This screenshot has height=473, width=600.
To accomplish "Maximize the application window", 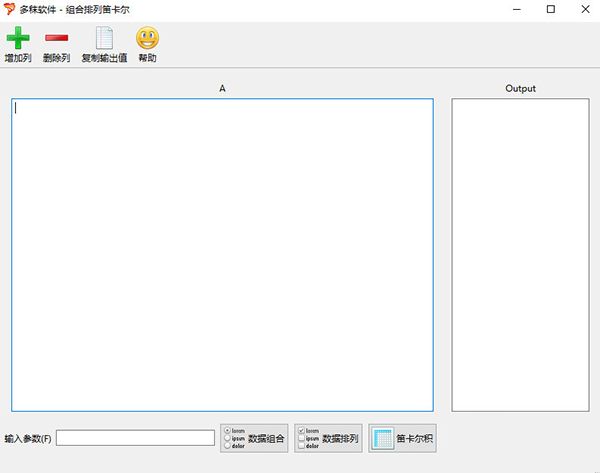I will point(550,9).
